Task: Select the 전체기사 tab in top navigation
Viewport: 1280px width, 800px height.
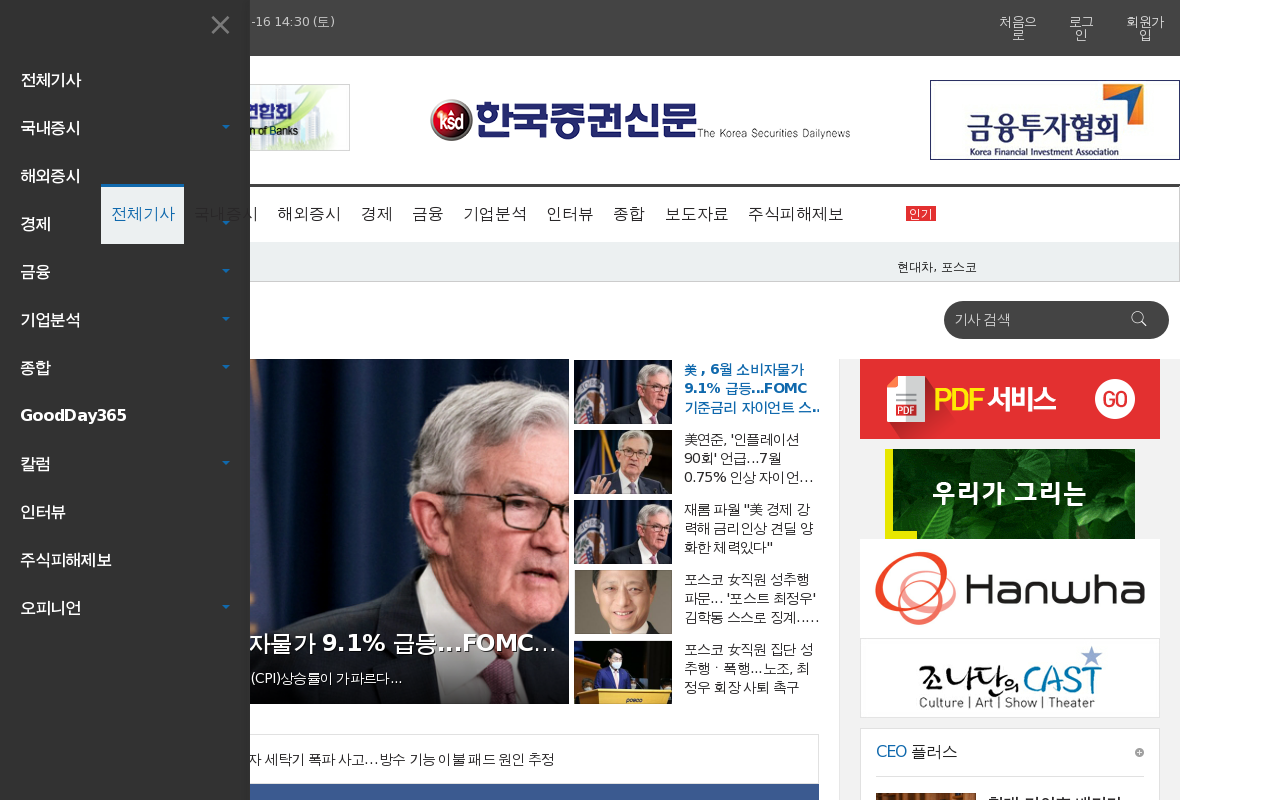Action: 142,214
